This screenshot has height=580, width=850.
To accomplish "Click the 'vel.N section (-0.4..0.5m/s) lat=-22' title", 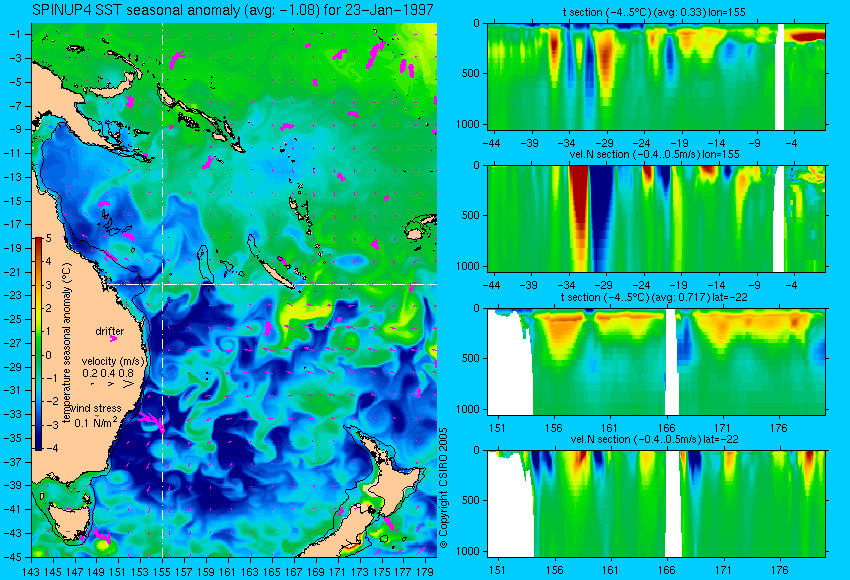I will point(654,440).
